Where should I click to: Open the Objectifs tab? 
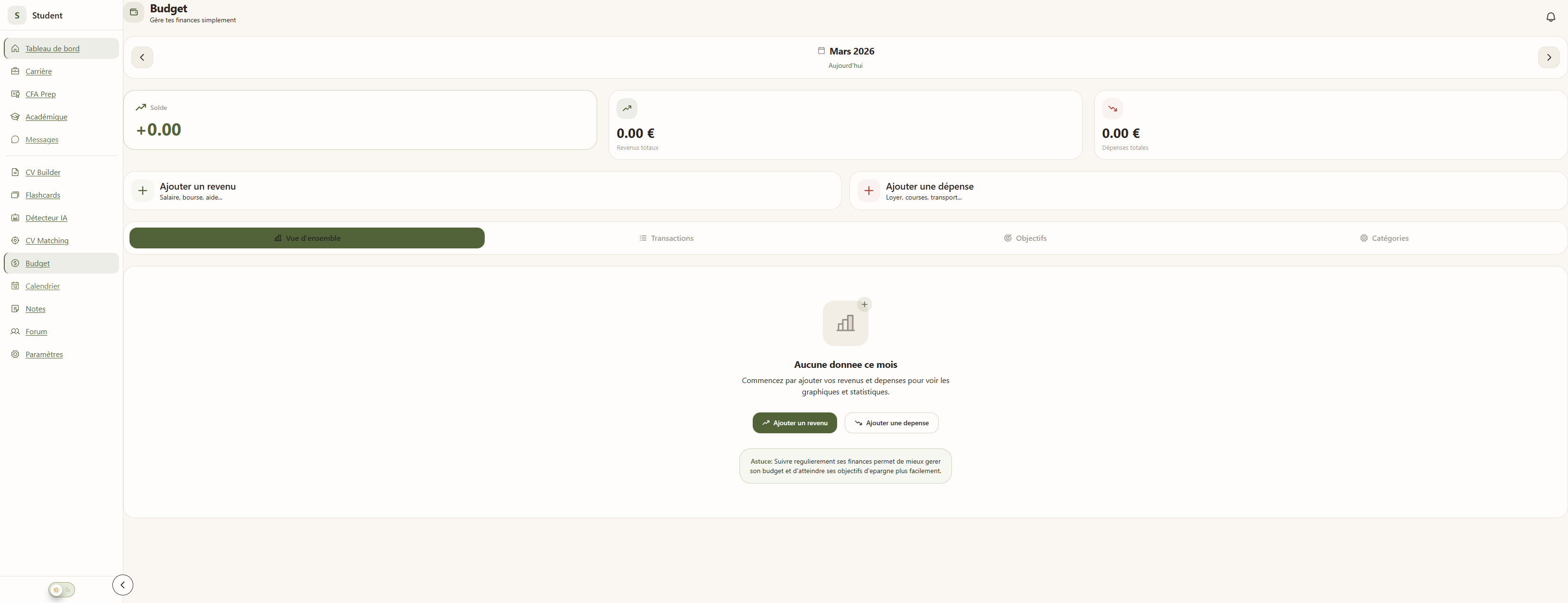[x=1025, y=238]
